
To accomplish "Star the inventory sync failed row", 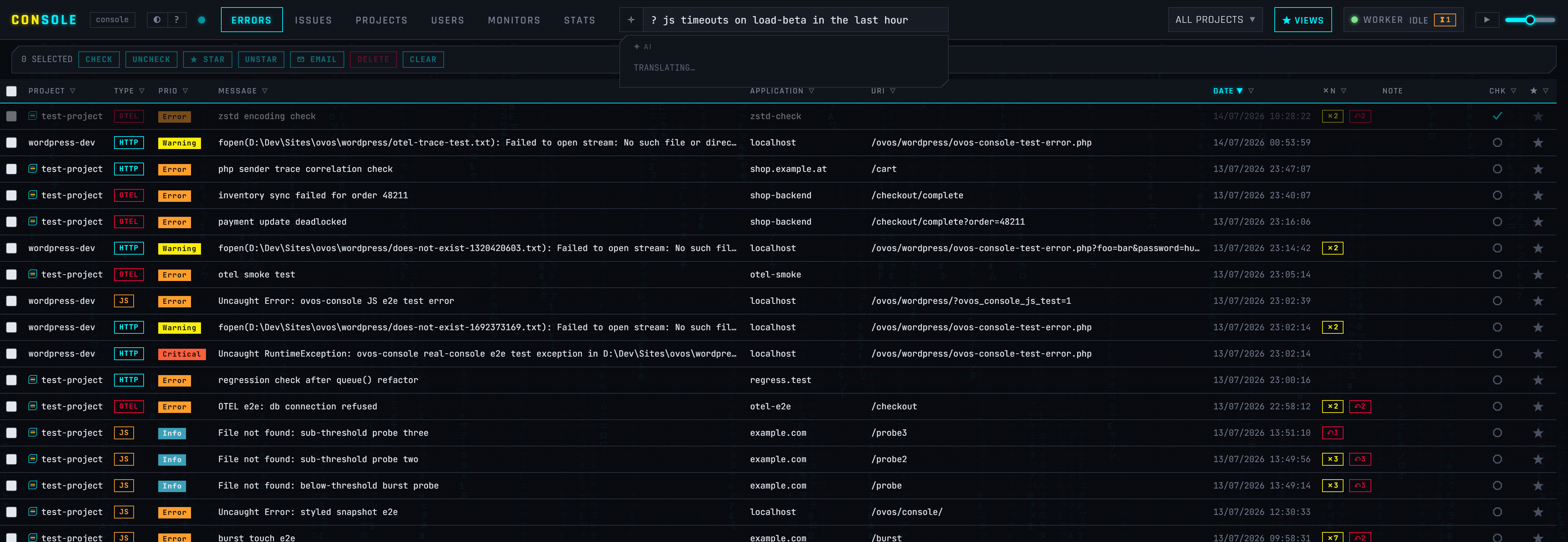I will pyautogui.click(x=1538, y=195).
